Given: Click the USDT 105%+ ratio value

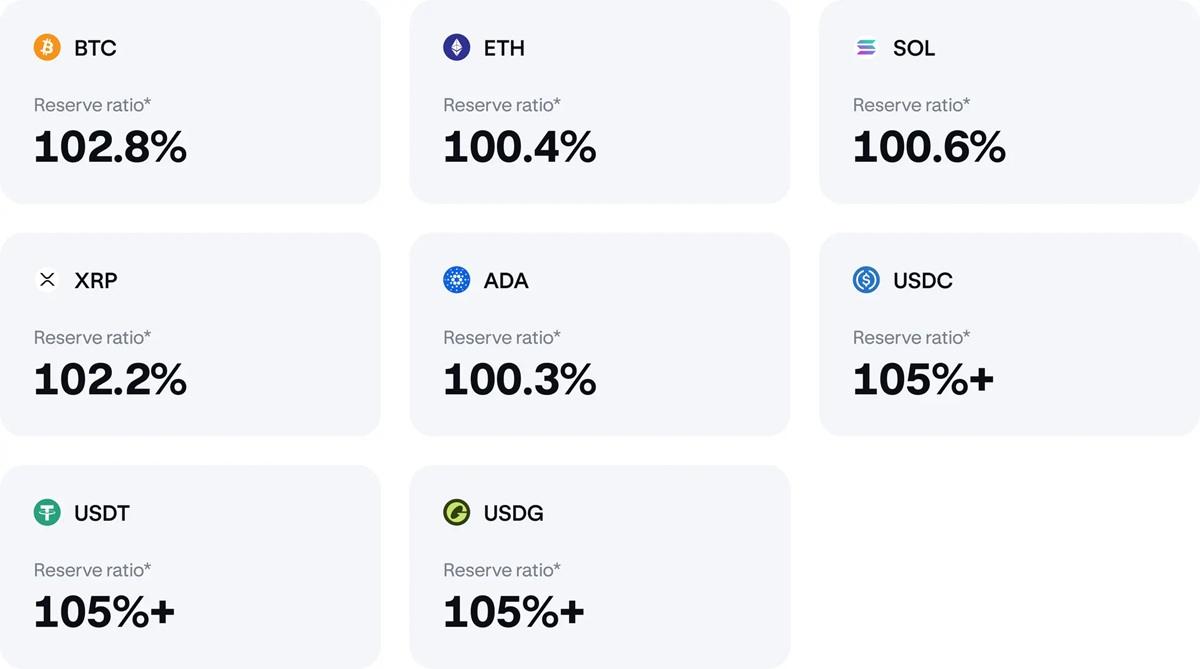Looking at the screenshot, I should point(104,612).
